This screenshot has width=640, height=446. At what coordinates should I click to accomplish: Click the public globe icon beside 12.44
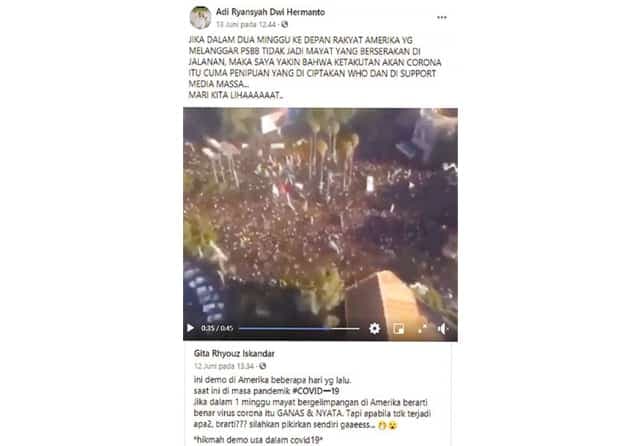[x=284, y=24]
